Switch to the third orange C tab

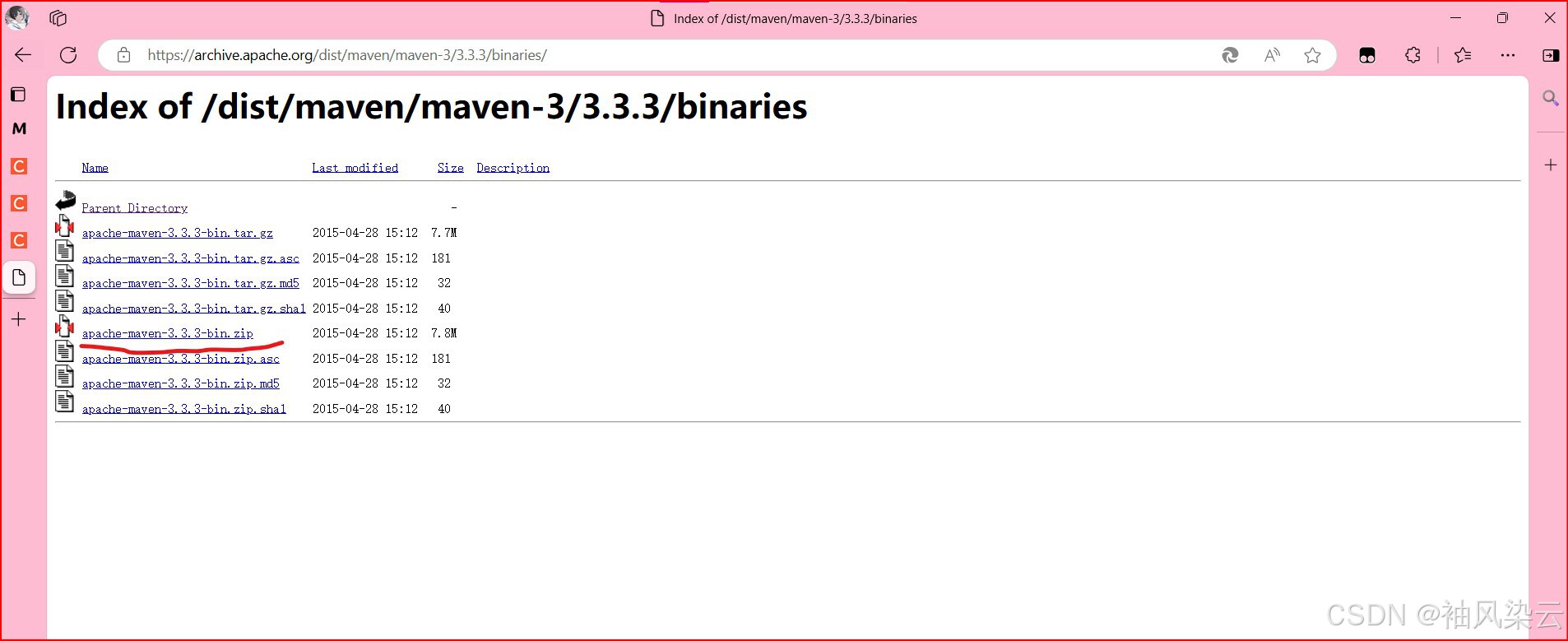click(x=19, y=240)
